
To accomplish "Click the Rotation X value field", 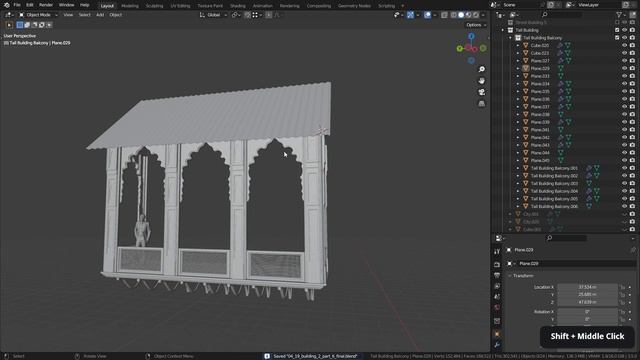I will pyautogui.click(x=587, y=311).
